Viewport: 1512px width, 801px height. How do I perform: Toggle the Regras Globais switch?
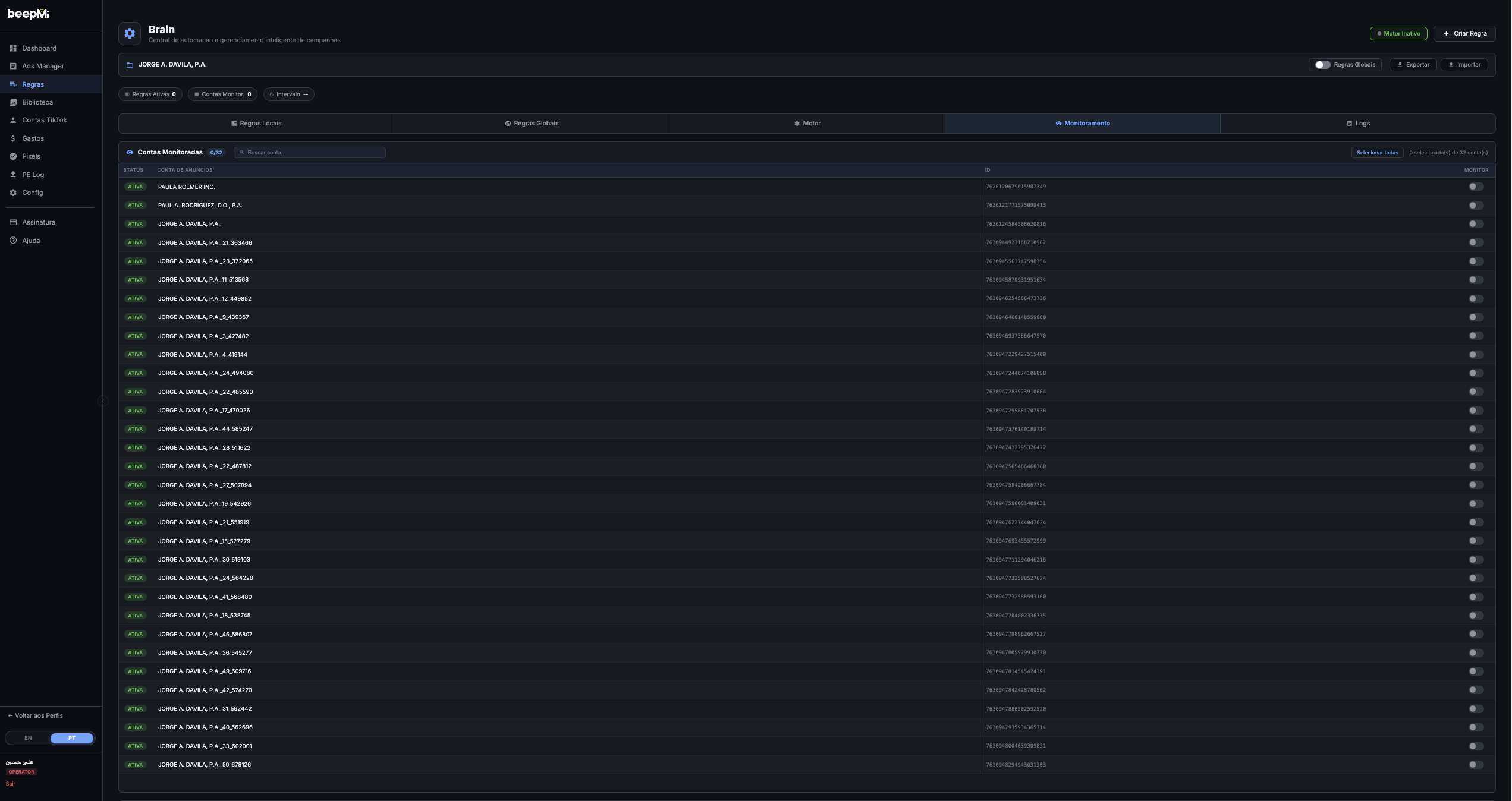coord(1322,65)
